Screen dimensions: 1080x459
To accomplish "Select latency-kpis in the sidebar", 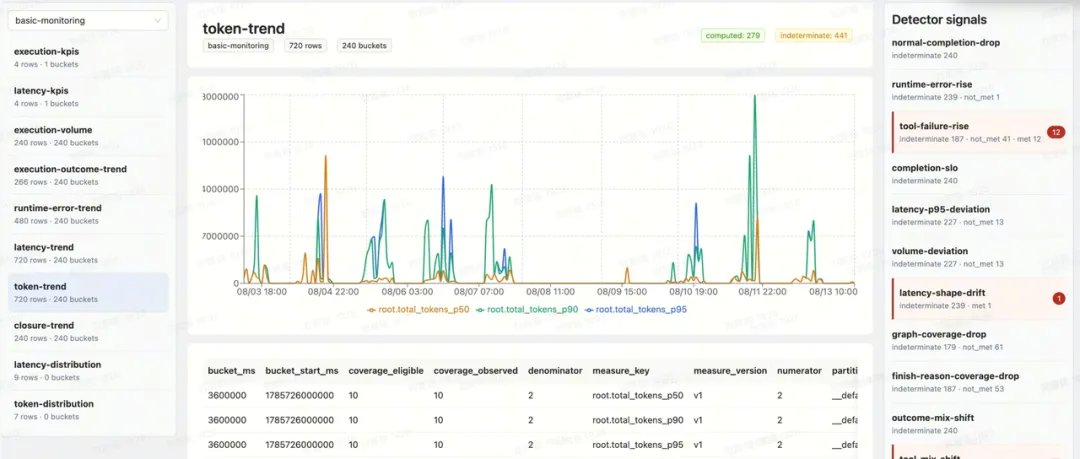I will click(88, 96).
